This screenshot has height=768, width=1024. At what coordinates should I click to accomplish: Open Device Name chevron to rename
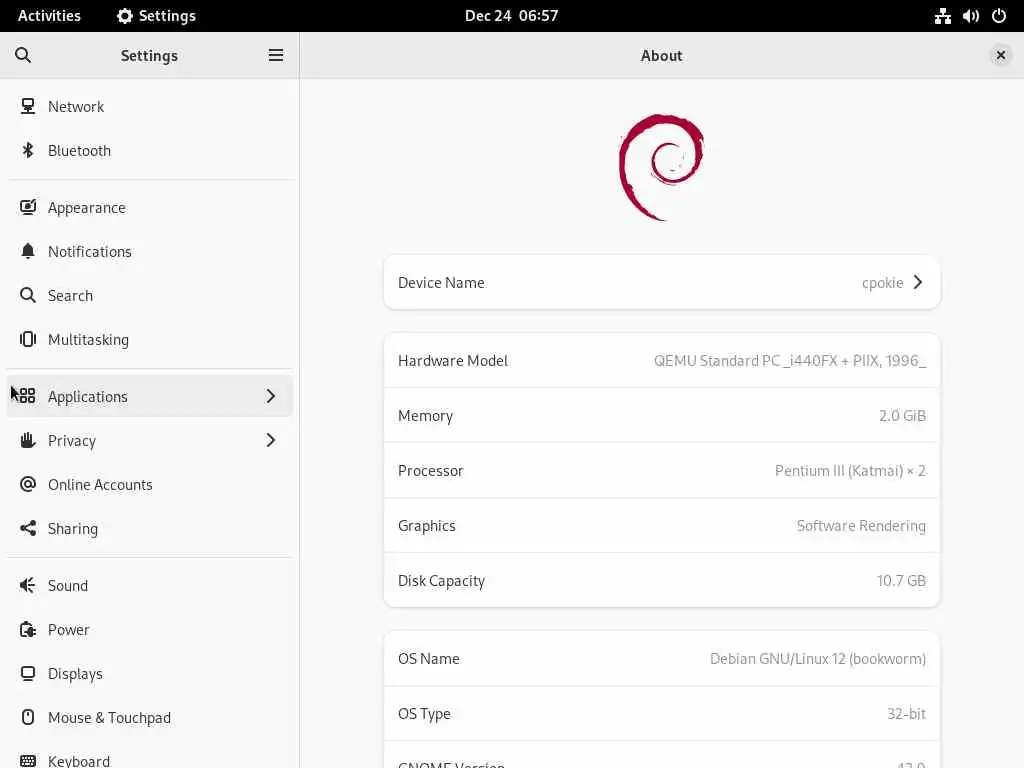click(x=918, y=282)
